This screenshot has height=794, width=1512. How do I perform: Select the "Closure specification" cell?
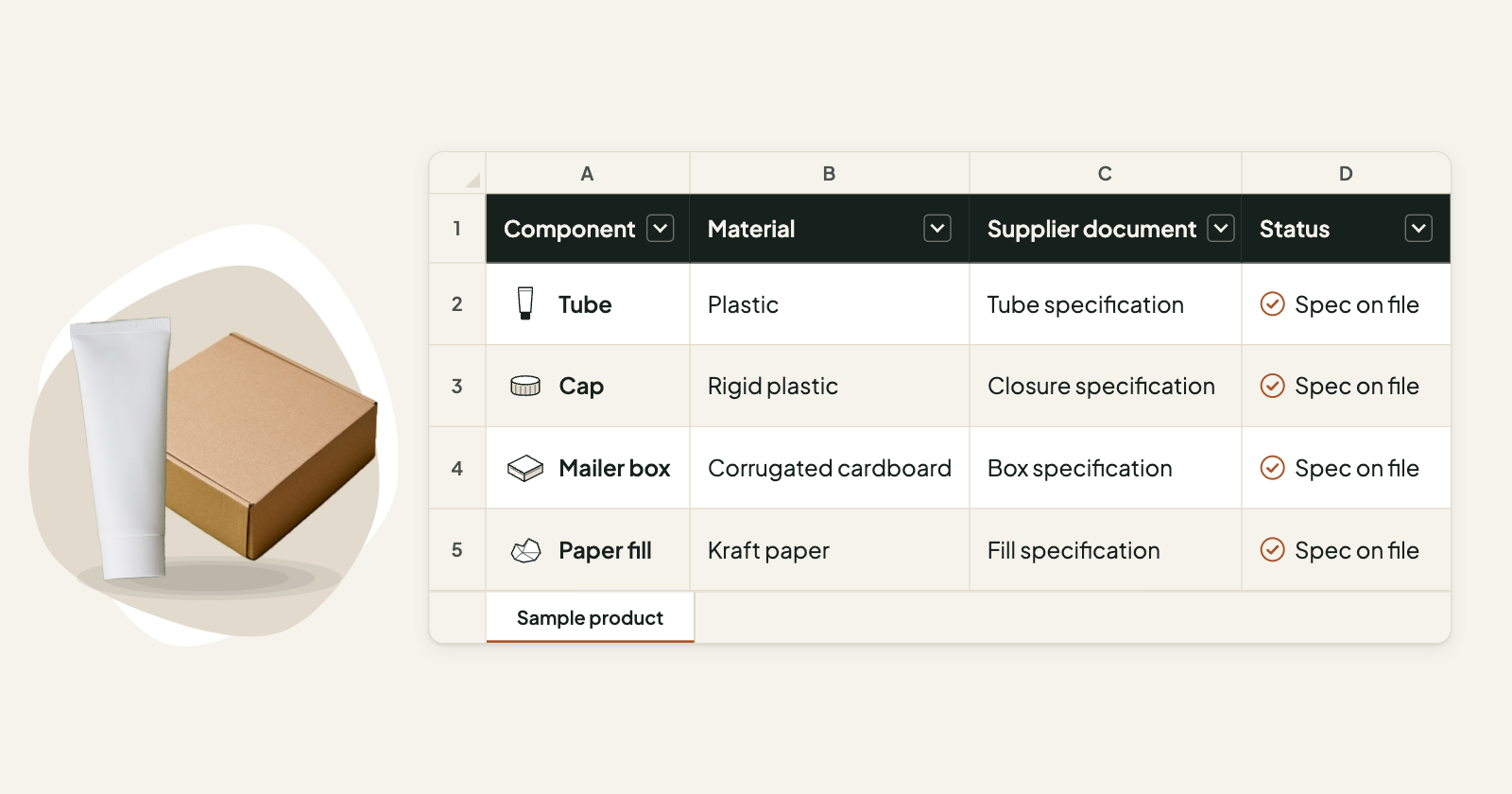1106,386
